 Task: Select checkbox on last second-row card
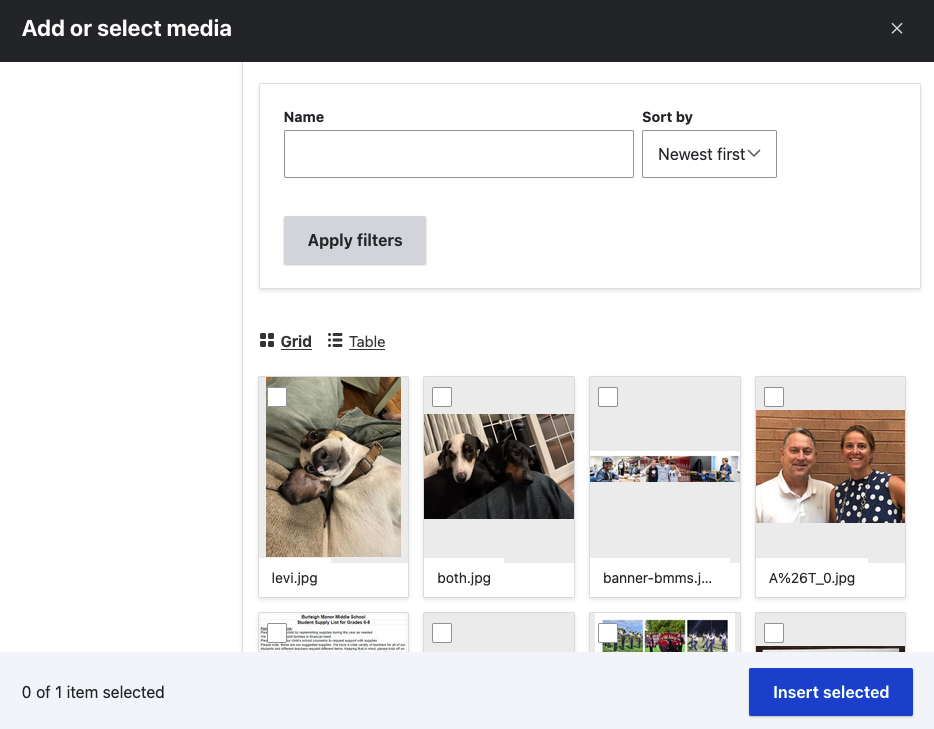[x=774, y=633]
